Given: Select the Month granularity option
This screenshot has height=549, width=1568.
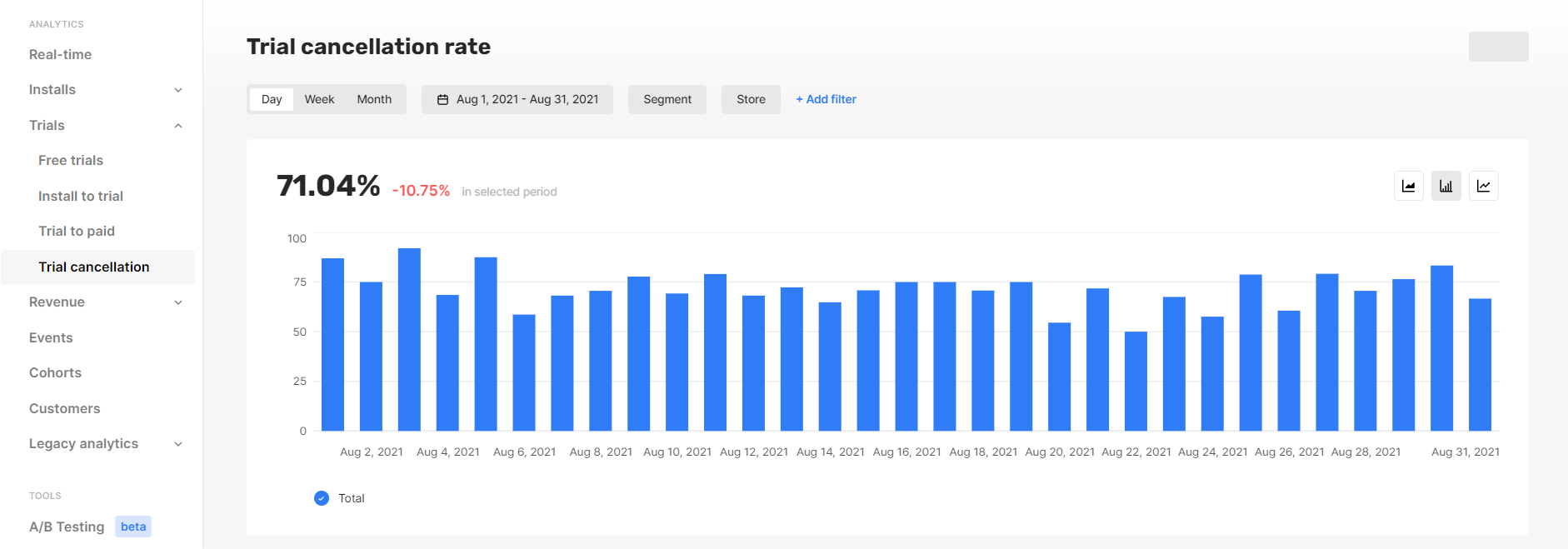Looking at the screenshot, I should pyautogui.click(x=374, y=99).
